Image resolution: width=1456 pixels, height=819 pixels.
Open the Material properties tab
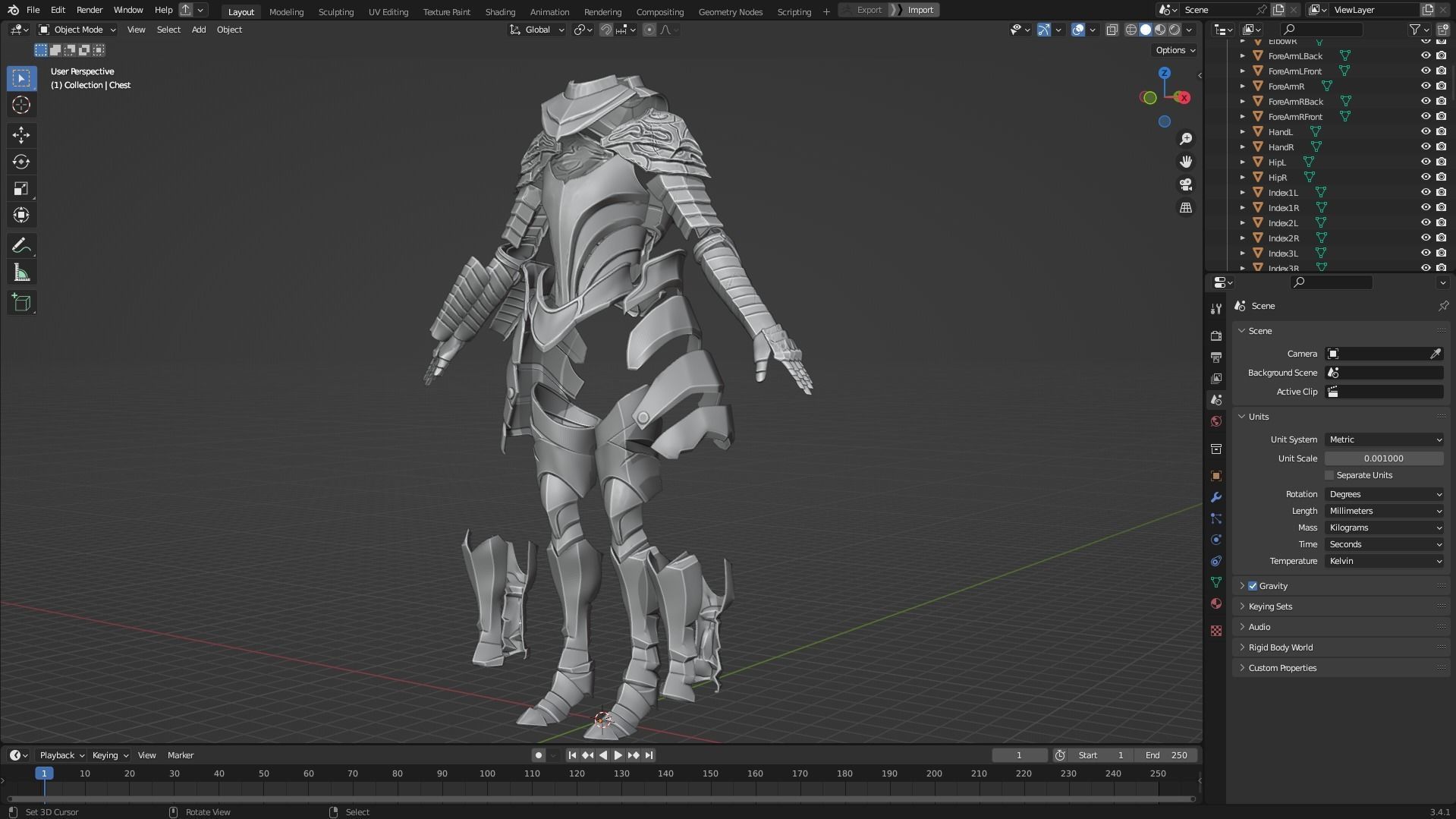click(1216, 603)
